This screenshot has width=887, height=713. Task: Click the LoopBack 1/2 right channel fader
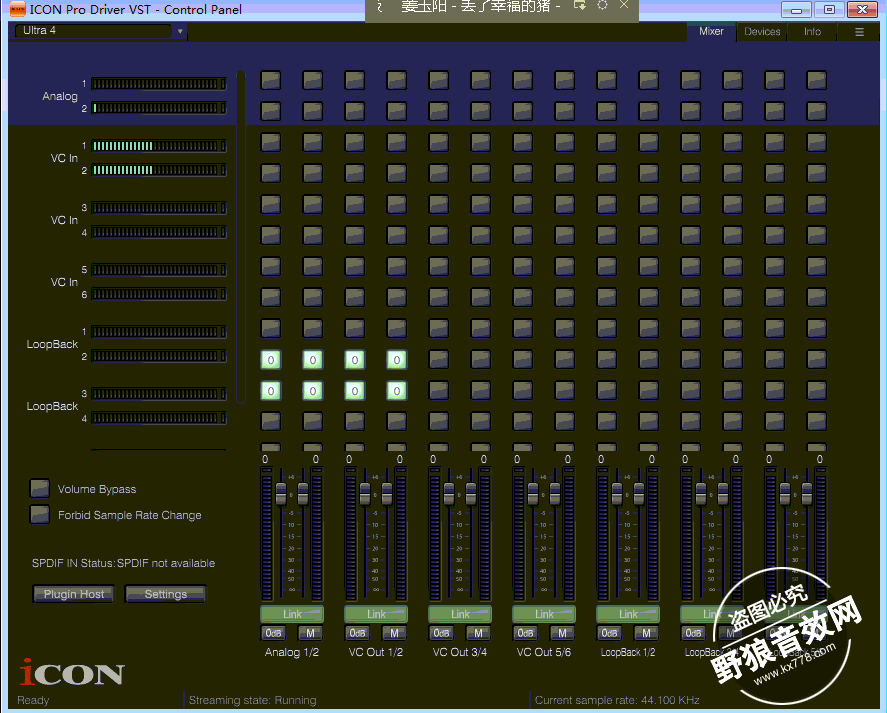point(639,494)
